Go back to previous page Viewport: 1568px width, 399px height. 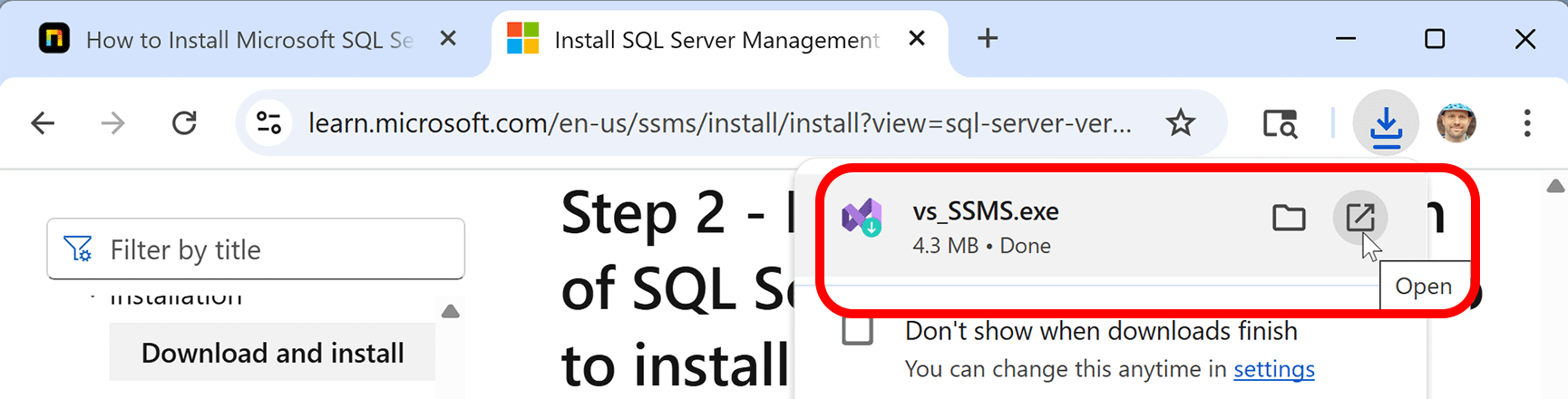pyautogui.click(x=43, y=122)
